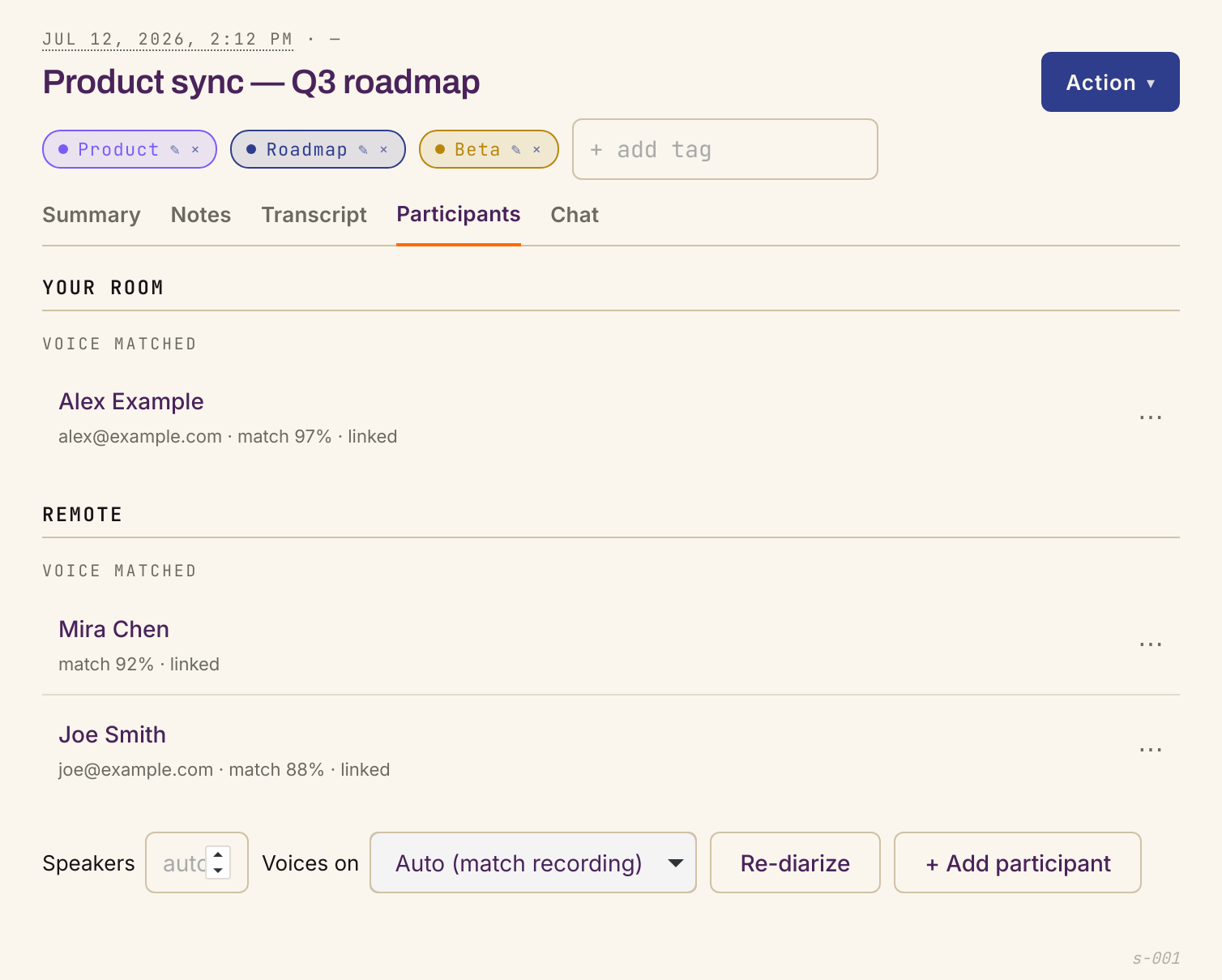
Task: Open the Action dropdown menu
Action: [x=1110, y=82]
